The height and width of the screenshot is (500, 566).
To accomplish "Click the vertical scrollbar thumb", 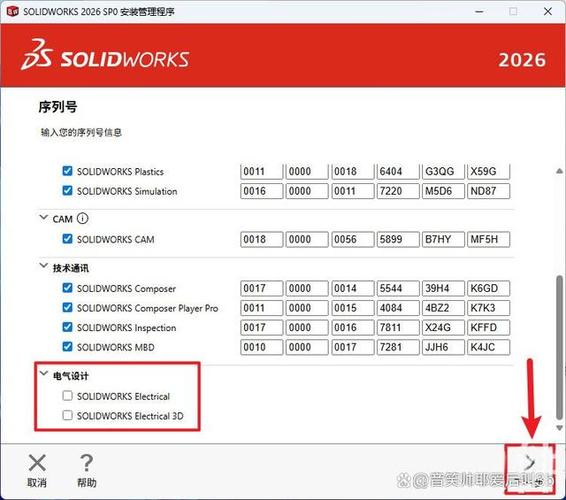I will tap(560, 348).
